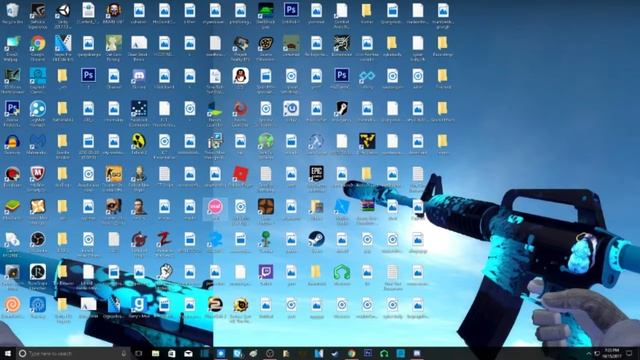Click the Terraria tree icon
Image resolution: width=640 pixels, height=360 pixels.
click(x=266, y=240)
